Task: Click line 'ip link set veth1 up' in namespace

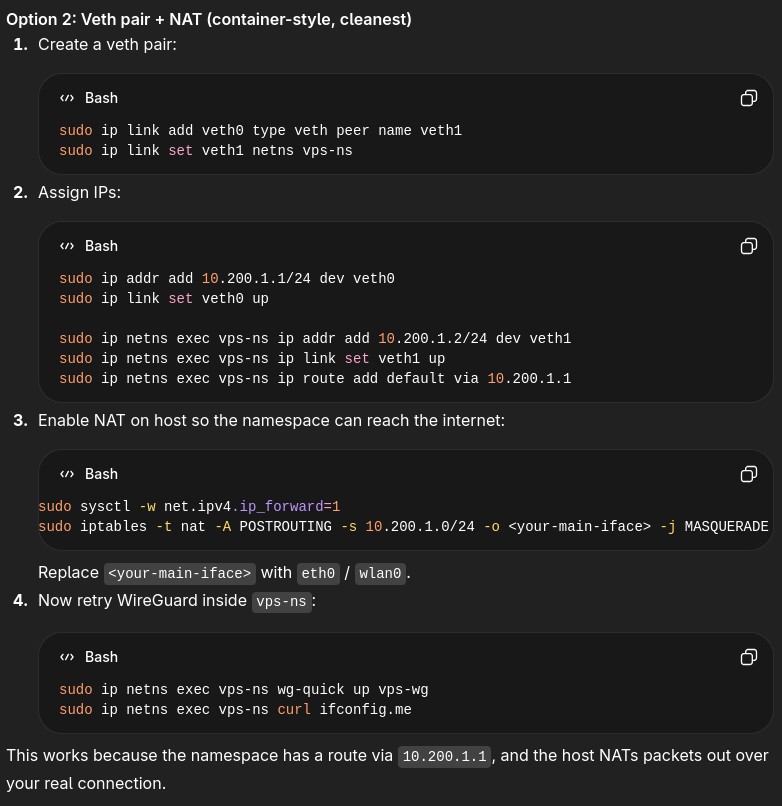Action: pyautogui.click(x=252, y=359)
